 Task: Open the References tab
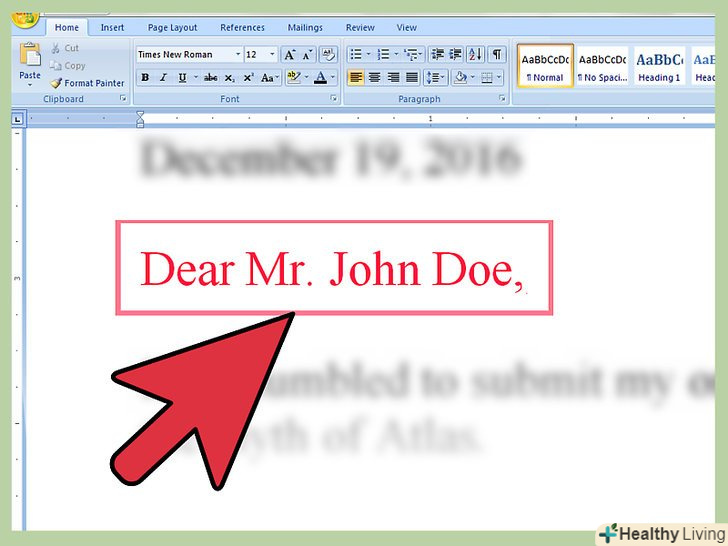(x=242, y=27)
